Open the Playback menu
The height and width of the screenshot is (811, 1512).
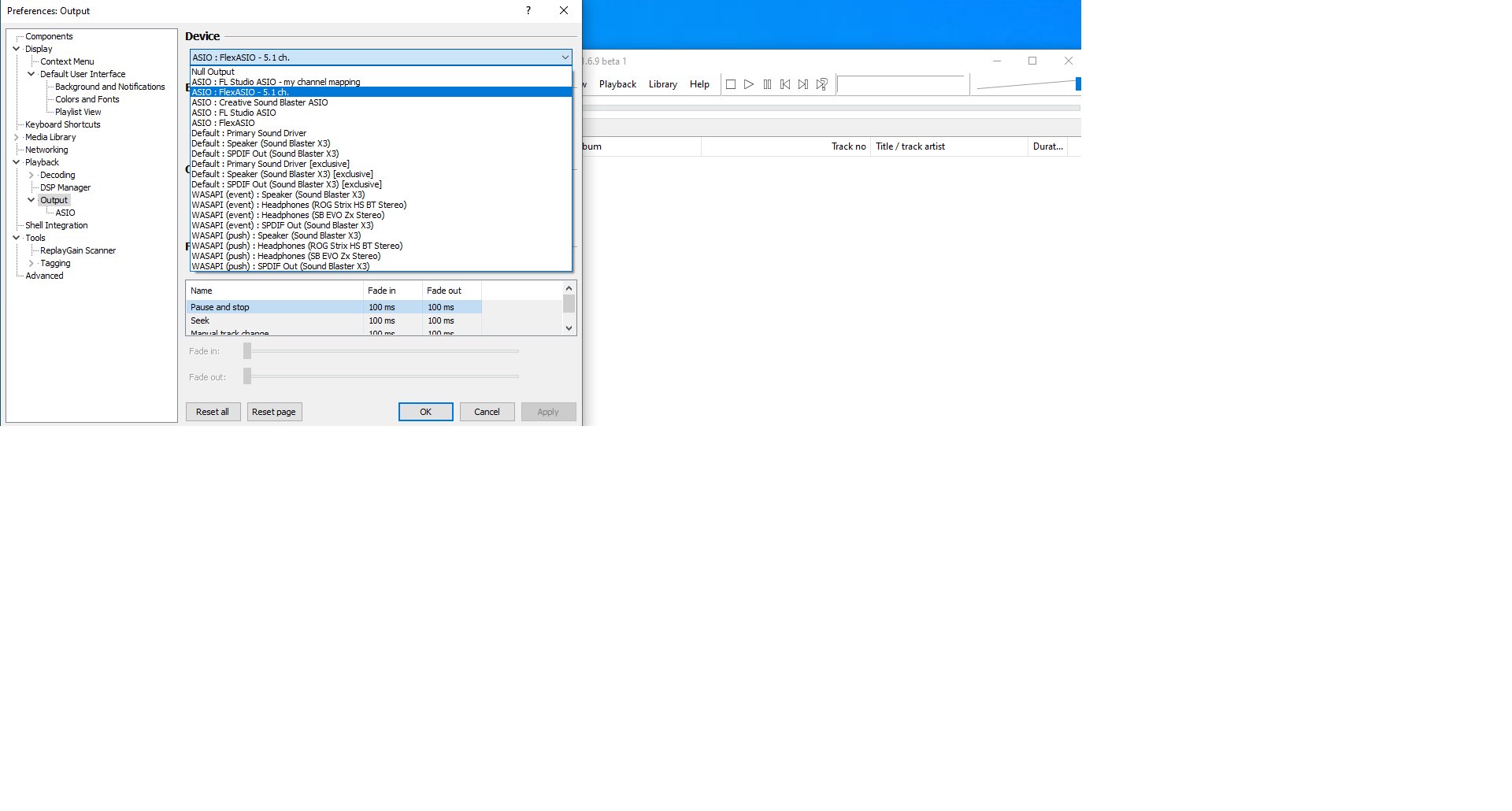tap(617, 84)
